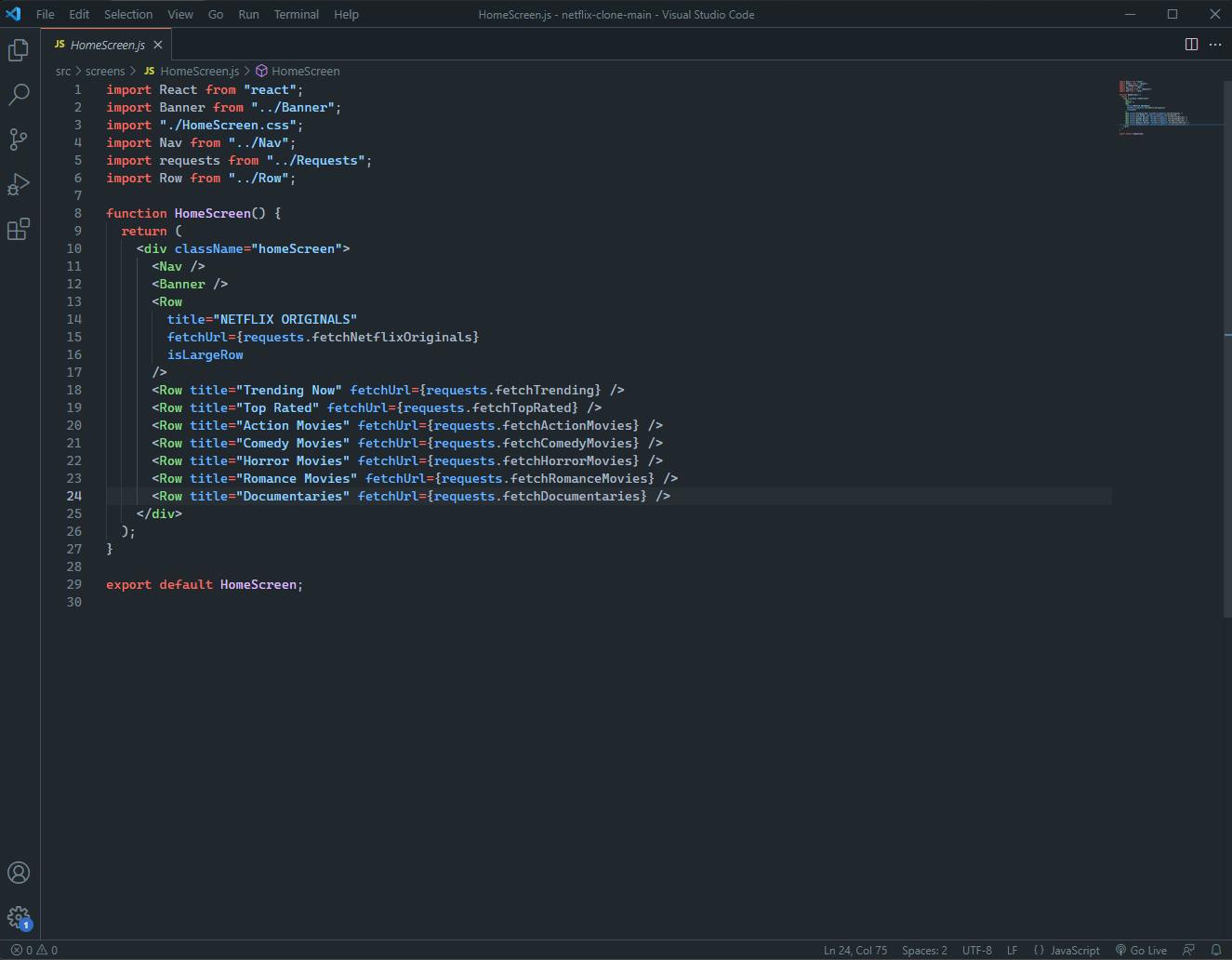Click "Action Movies" title string
Screen dimensions: 1232x960
(x=292, y=425)
